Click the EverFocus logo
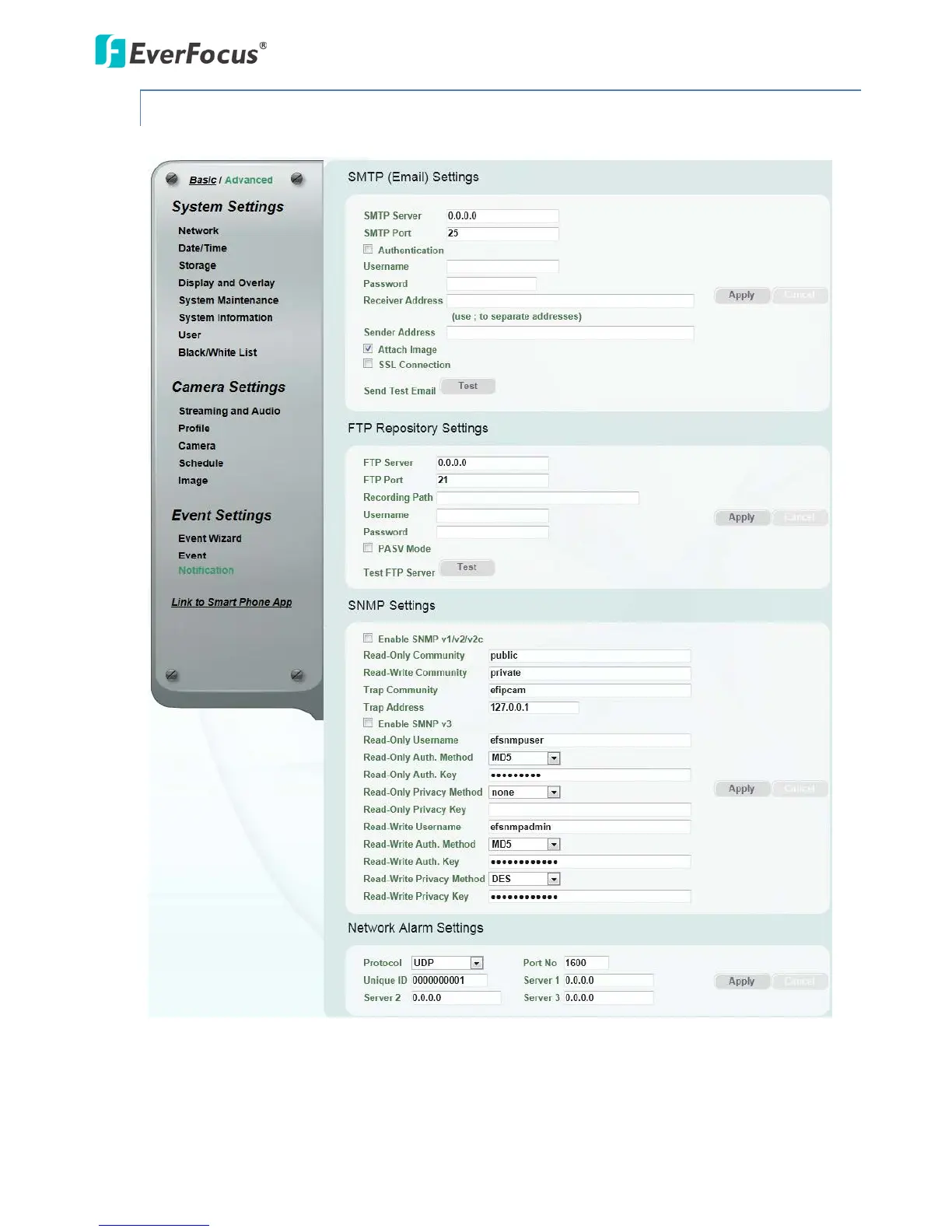Viewport: 952px width, 1232px height. [180, 51]
